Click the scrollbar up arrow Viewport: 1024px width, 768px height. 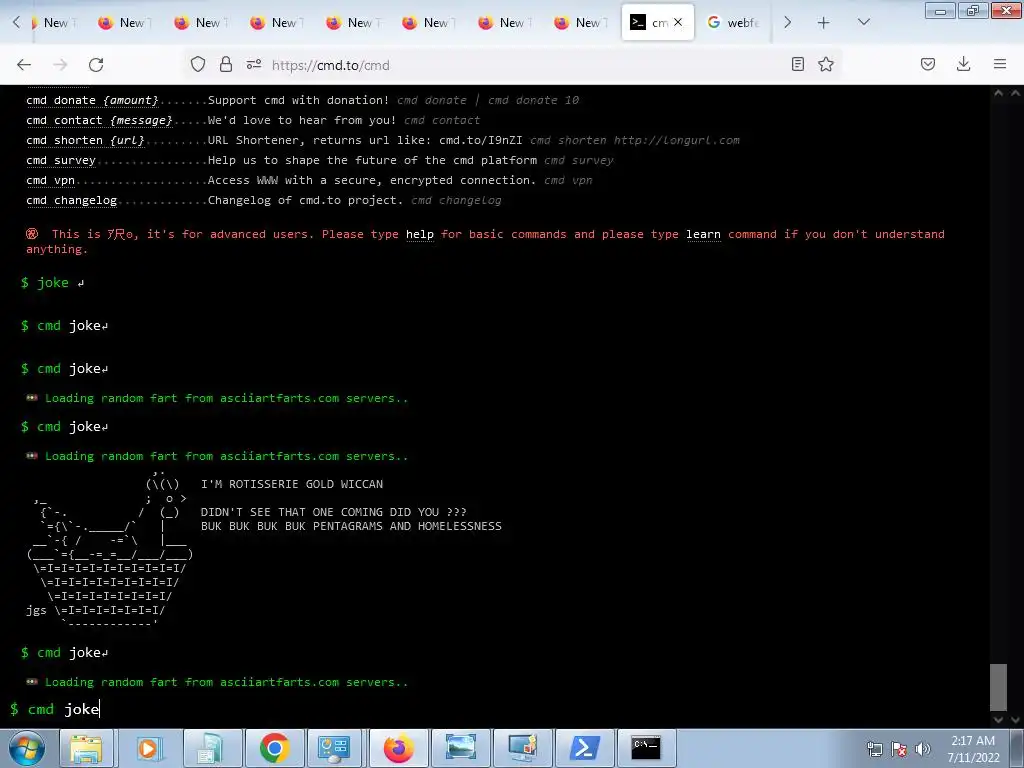998,93
